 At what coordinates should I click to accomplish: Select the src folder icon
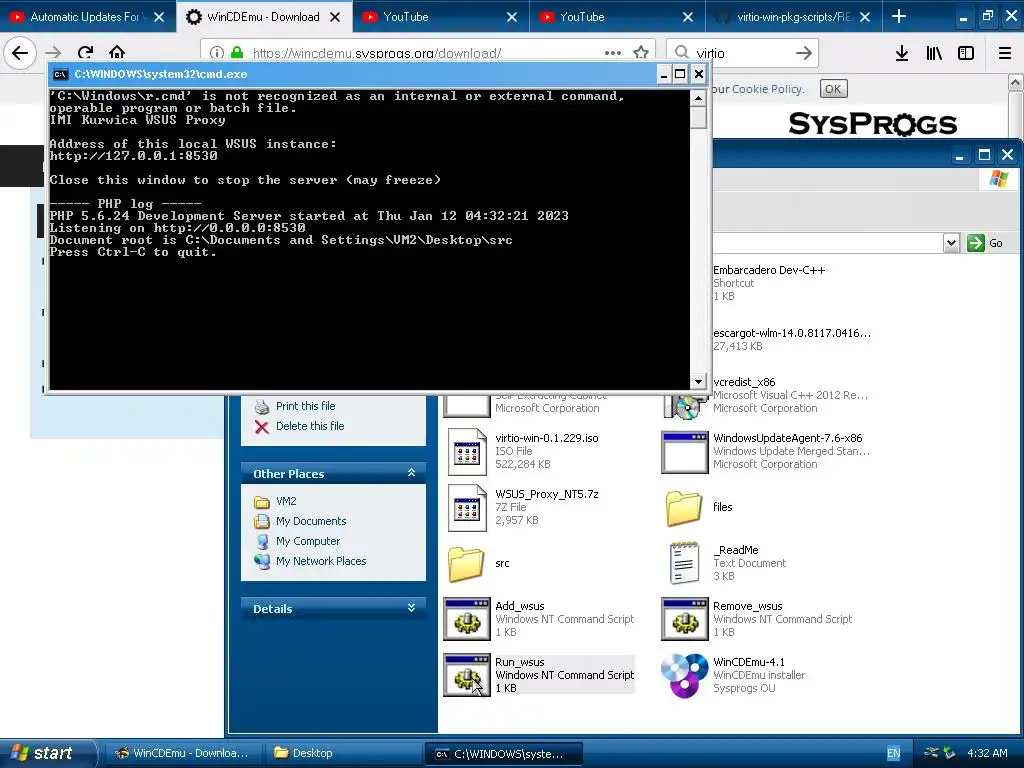pos(466,564)
